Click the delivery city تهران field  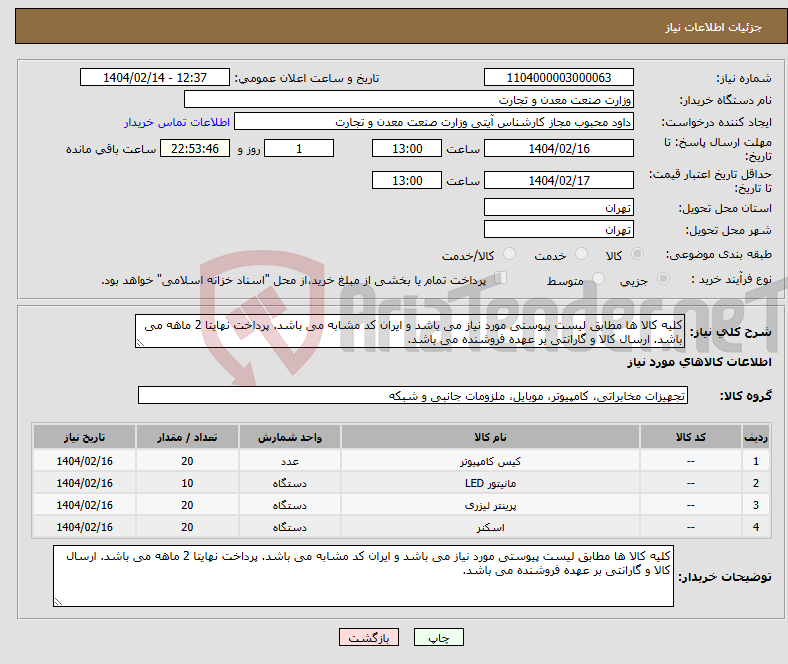pos(559,229)
